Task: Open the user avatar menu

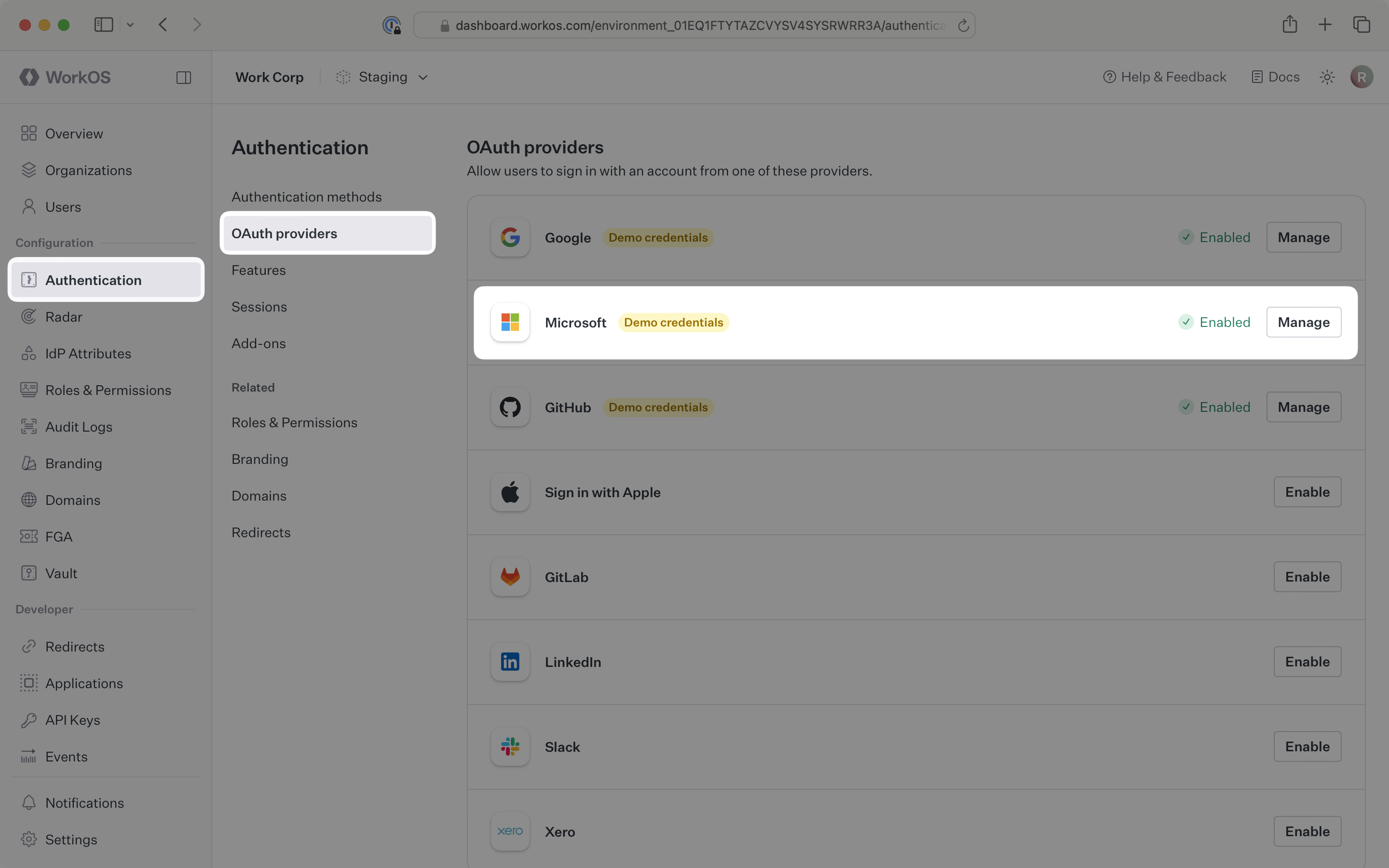Action: (x=1362, y=77)
